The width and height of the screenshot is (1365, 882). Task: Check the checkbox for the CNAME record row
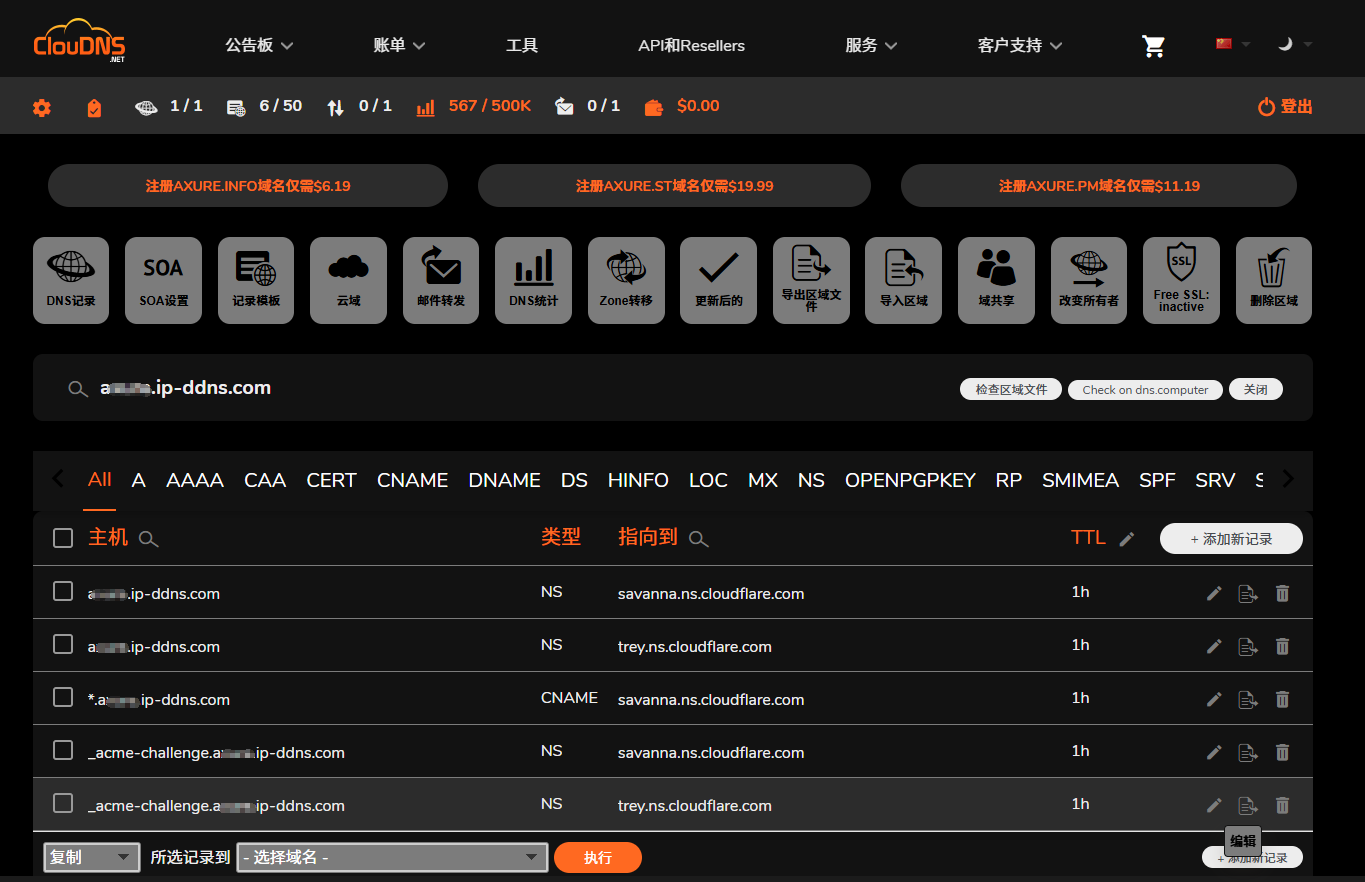(x=62, y=697)
